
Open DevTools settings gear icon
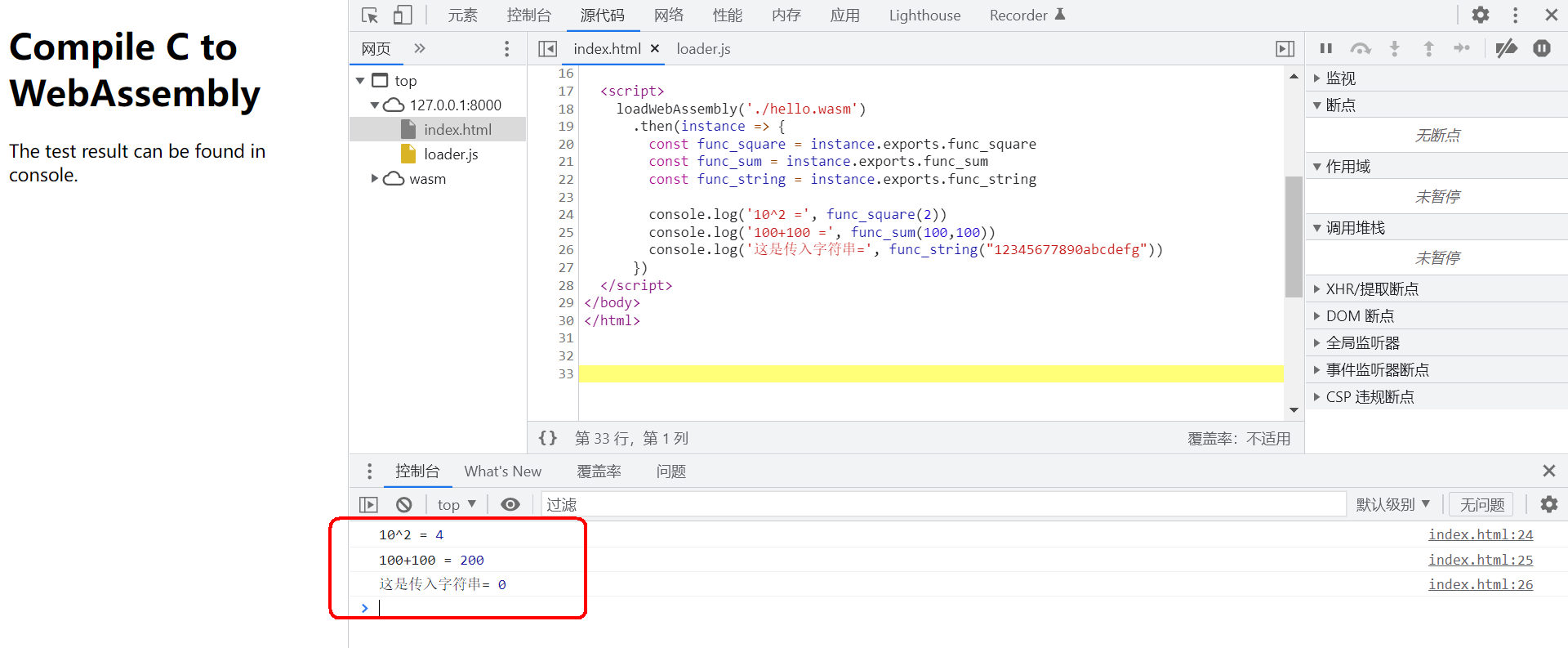tap(1481, 16)
